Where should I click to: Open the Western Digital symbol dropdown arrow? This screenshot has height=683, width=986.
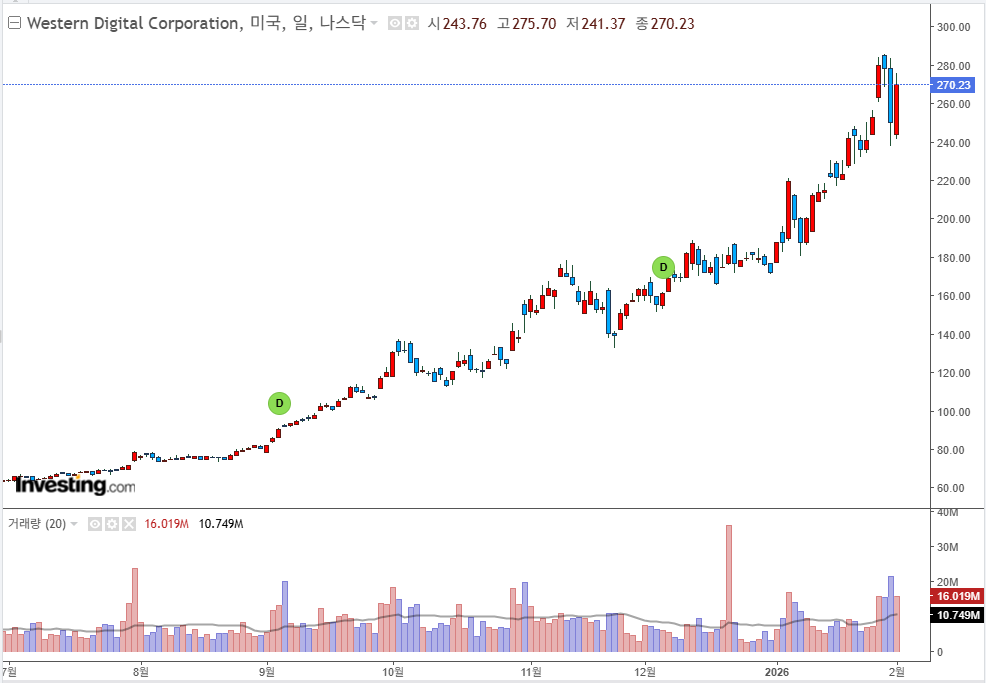coord(374,23)
